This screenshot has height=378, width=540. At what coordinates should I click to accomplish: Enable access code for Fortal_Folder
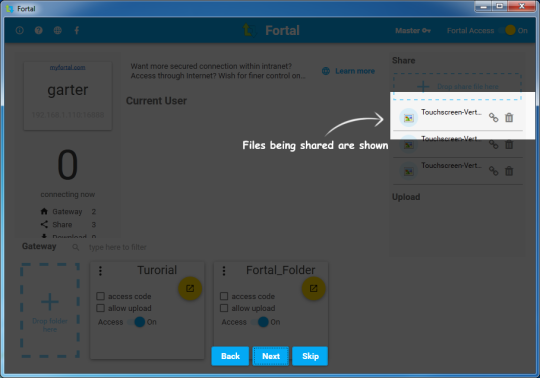[224, 296]
